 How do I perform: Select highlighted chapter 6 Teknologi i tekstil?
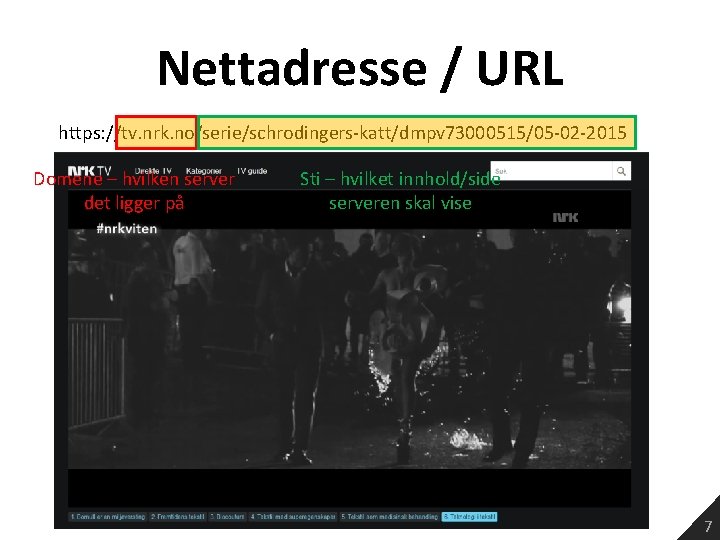(469, 517)
